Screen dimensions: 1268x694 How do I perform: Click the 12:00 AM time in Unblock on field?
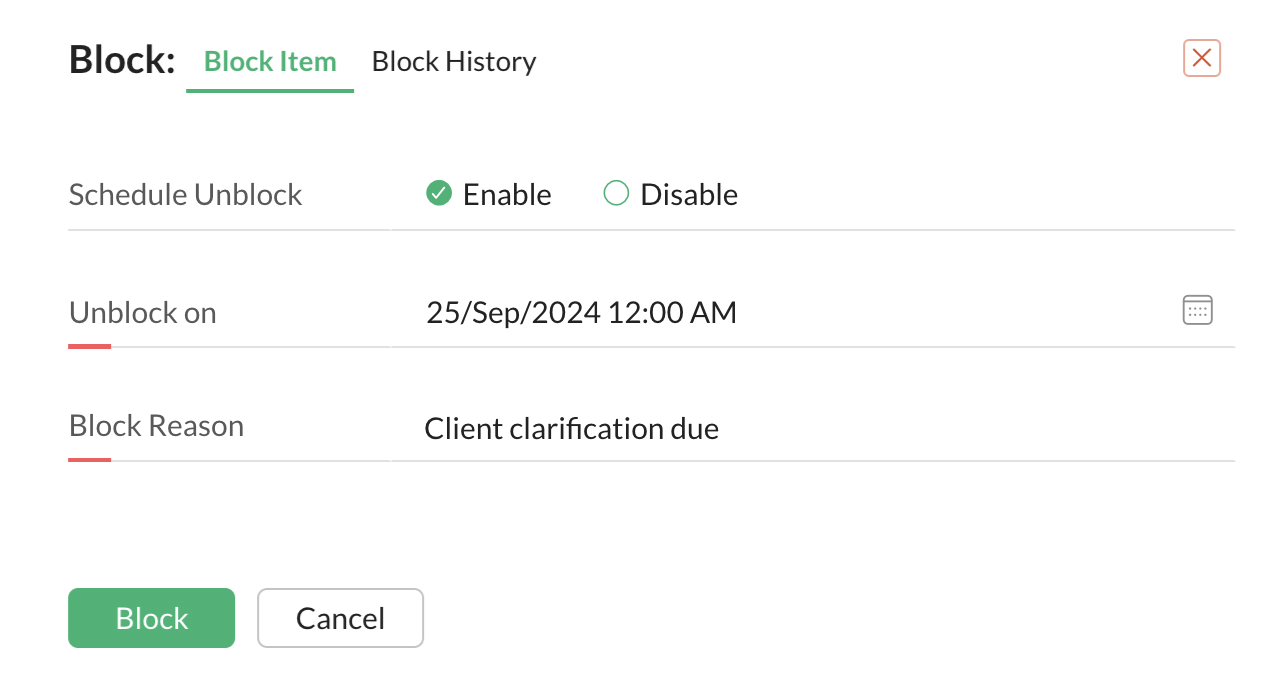(672, 313)
